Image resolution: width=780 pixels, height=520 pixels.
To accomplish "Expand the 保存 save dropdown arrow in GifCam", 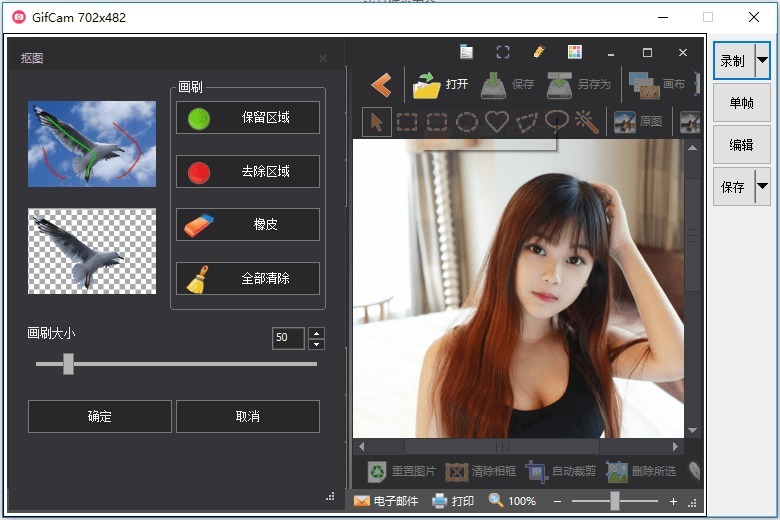I will coord(762,187).
